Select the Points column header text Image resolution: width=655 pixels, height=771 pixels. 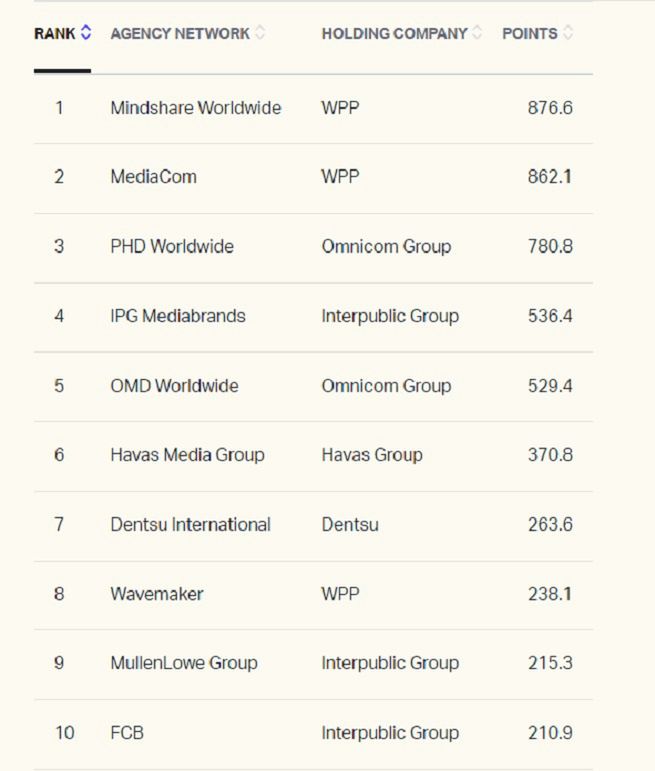(x=529, y=33)
